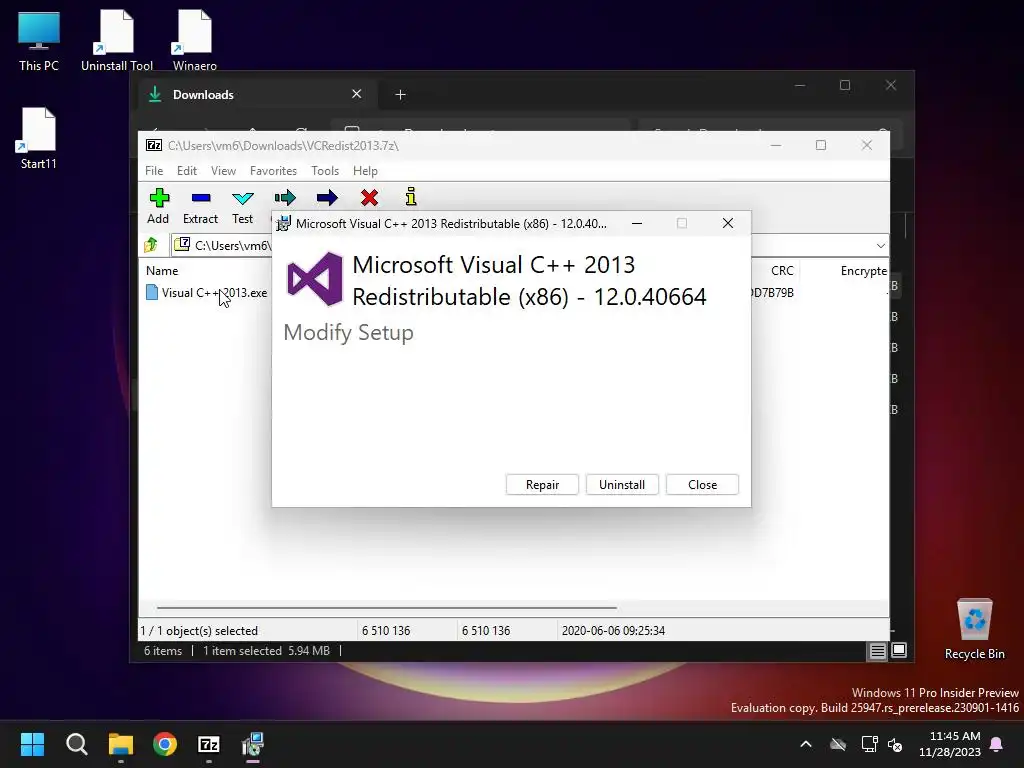
Task: Sort by the Encrypted column header
Action: click(x=863, y=270)
